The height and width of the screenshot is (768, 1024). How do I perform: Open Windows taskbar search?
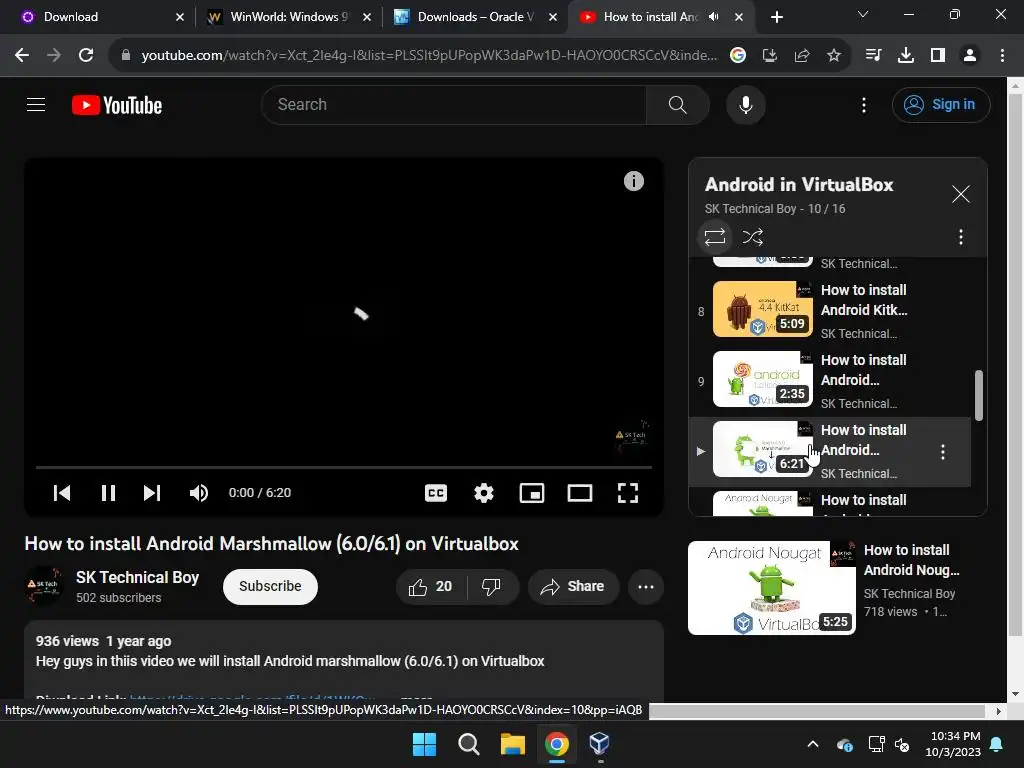[x=468, y=744]
